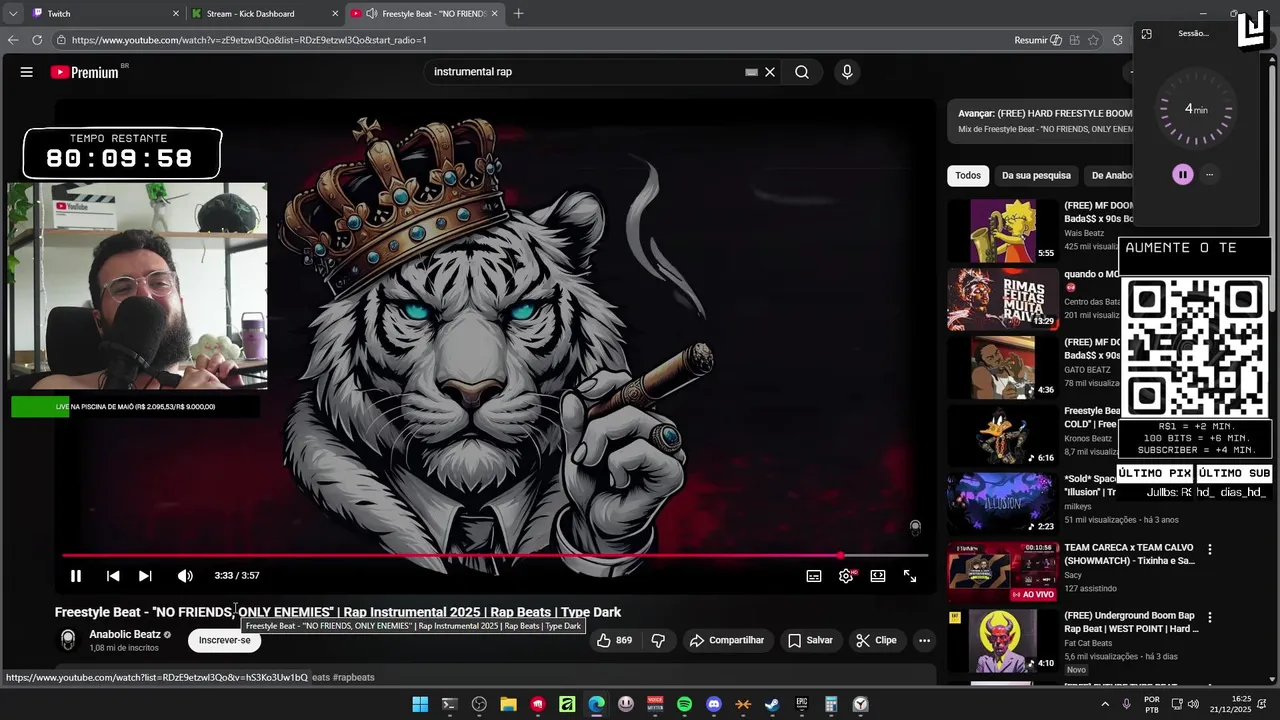Screen dimensions: 1280x720
Task: Start voice search with microphone icon
Action: point(847,72)
